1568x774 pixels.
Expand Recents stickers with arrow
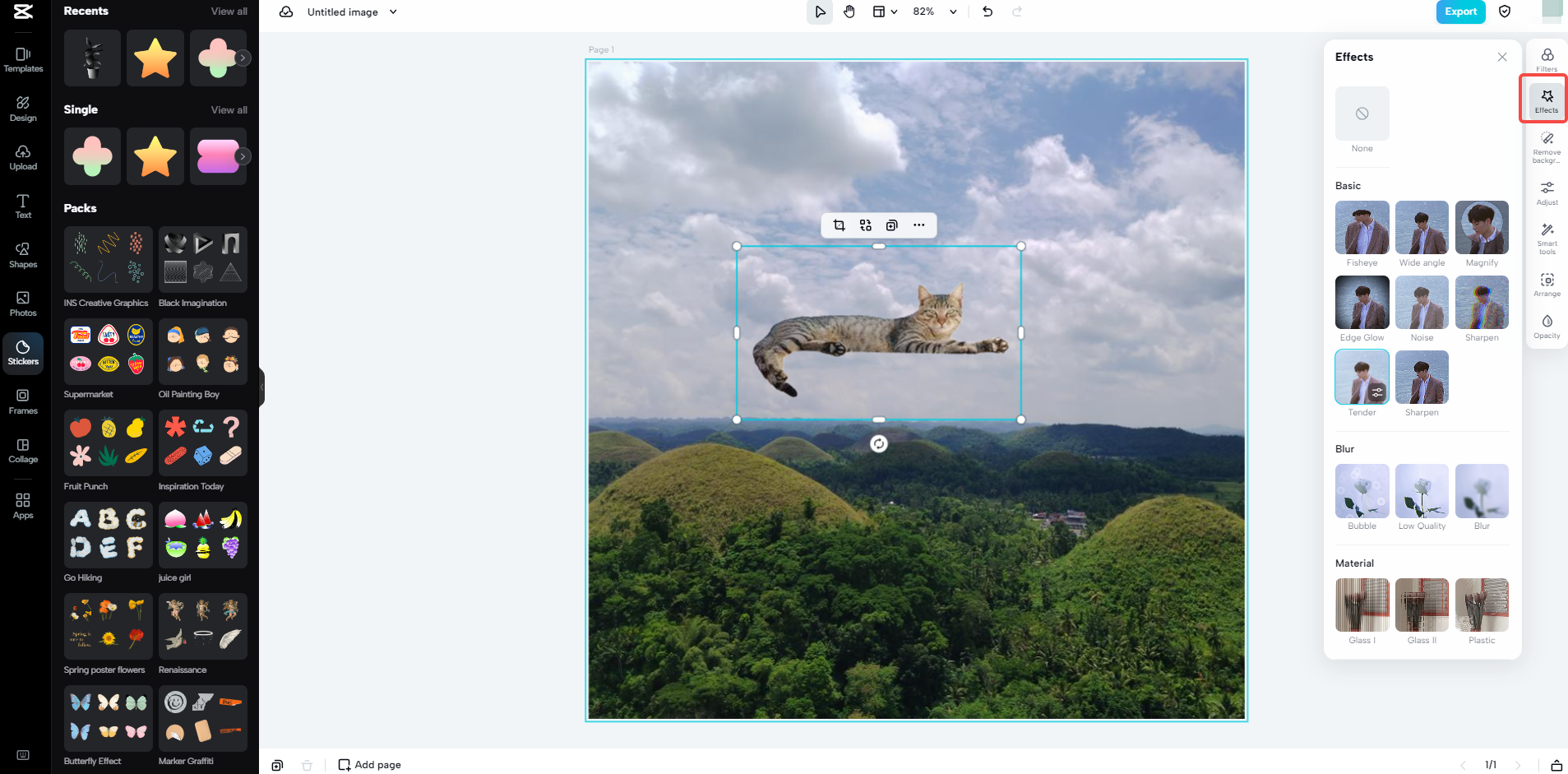[x=243, y=58]
